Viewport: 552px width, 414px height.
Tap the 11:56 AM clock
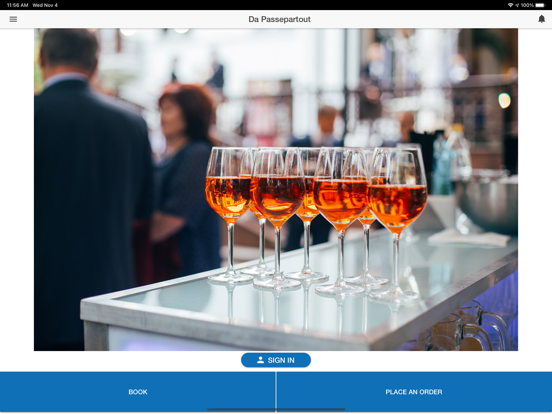(x=17, y=5)
